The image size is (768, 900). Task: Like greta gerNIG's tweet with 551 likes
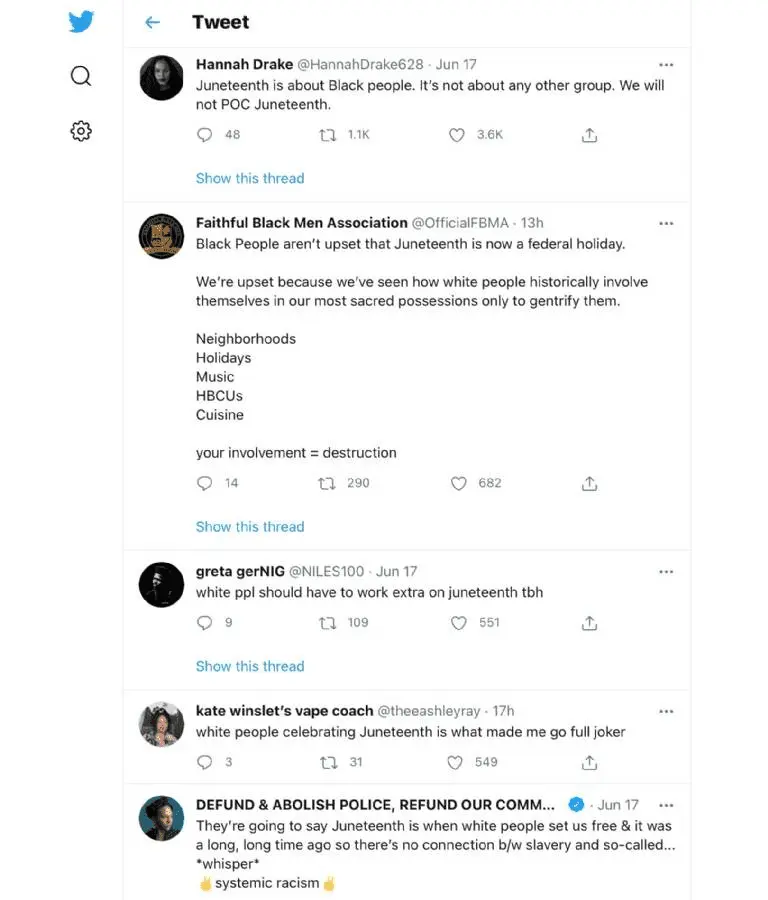click(458, 623)
